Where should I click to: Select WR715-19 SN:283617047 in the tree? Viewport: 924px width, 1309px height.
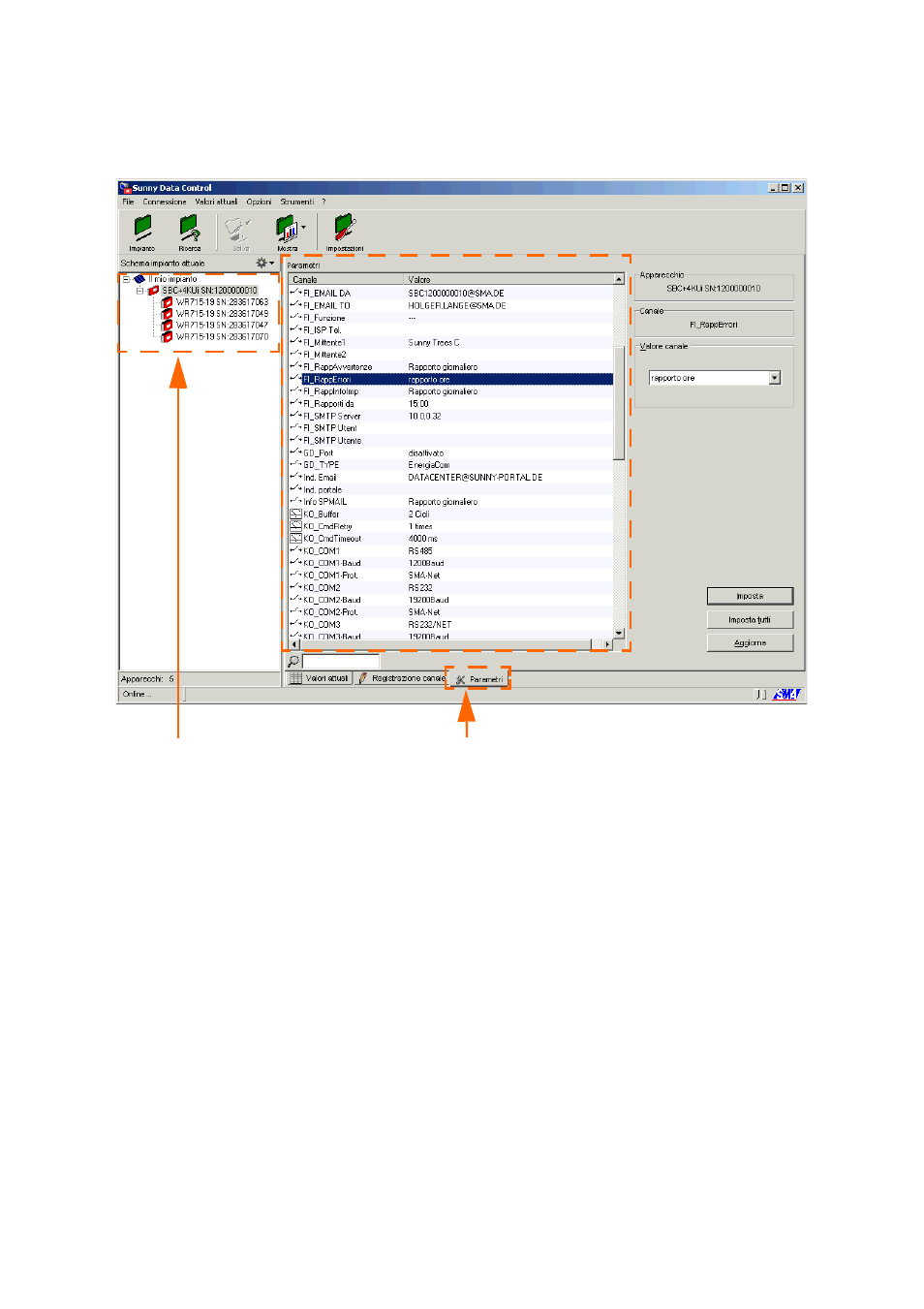[222, 326]
